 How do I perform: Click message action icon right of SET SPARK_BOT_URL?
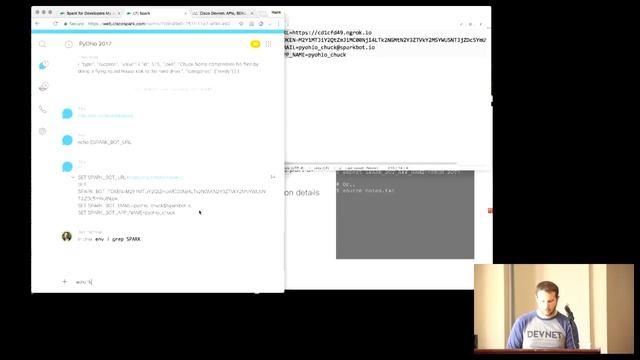273,177
